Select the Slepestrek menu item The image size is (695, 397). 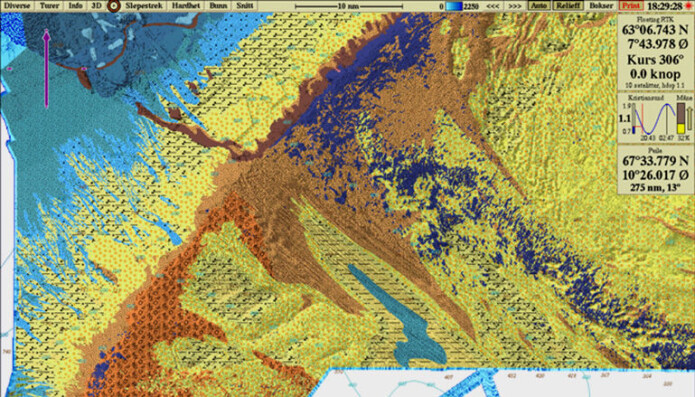pos(144,6)
